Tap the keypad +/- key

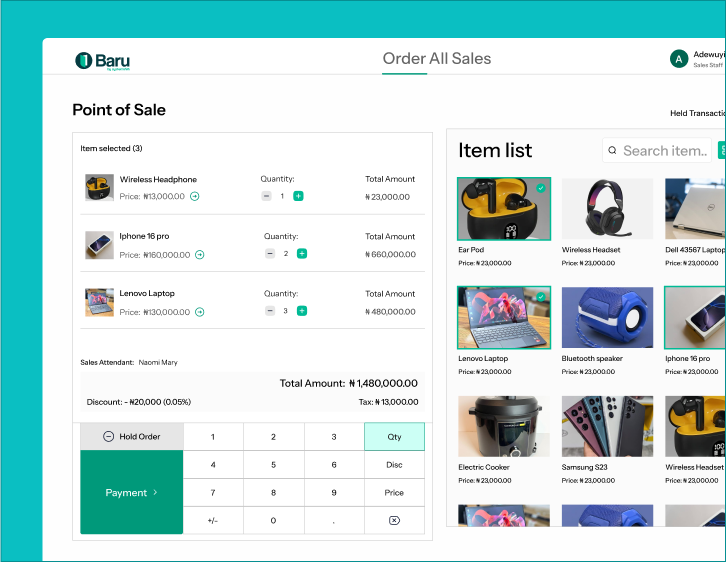pos(213,520)
